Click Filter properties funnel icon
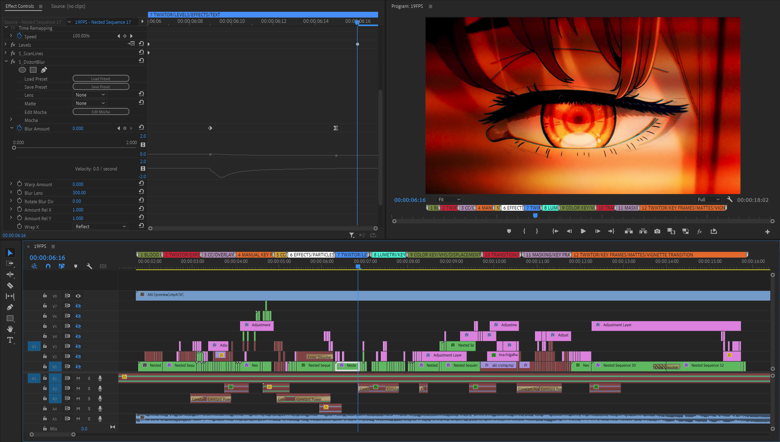The image size is (780, 442). coord(352,235)
